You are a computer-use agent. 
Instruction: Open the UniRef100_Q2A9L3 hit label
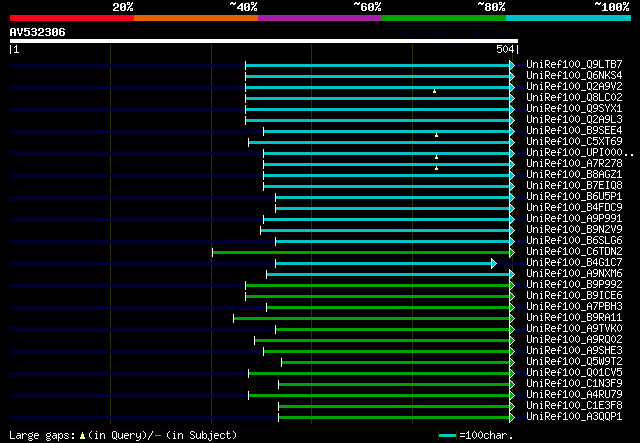click(574, 119)
